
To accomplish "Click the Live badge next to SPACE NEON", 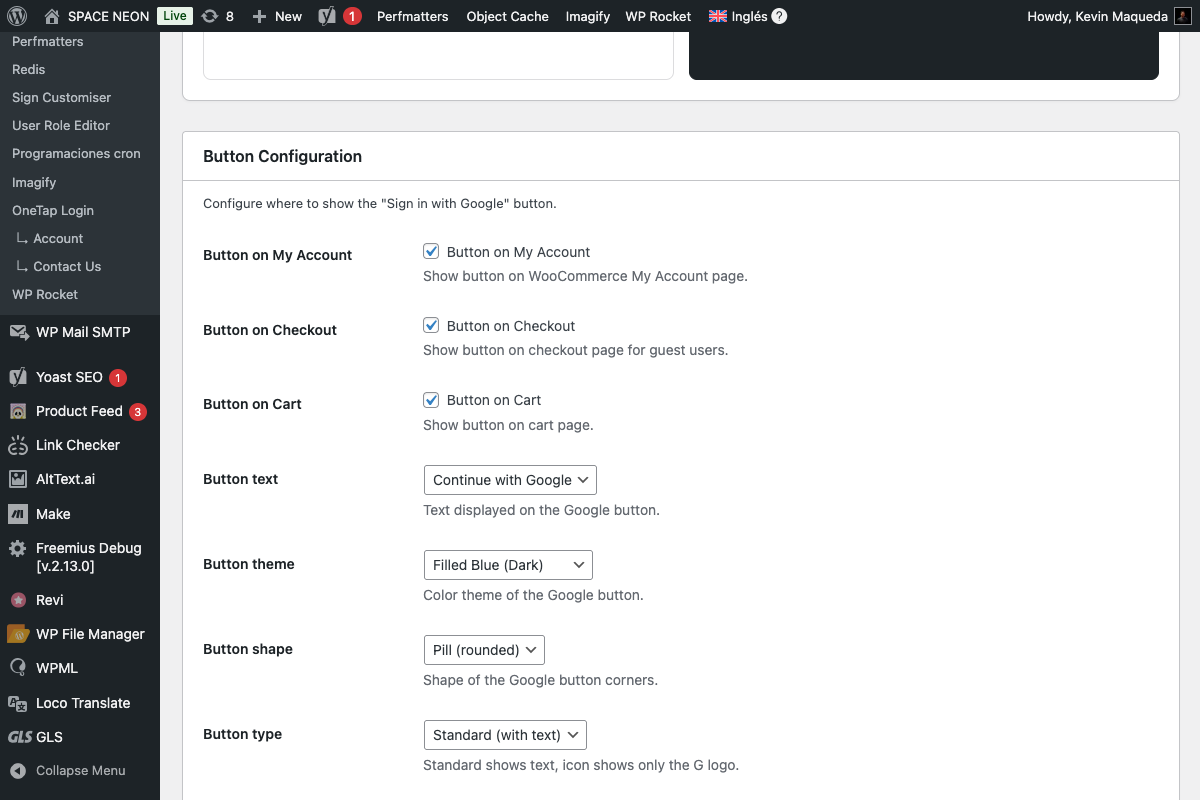I will [173, 16].
